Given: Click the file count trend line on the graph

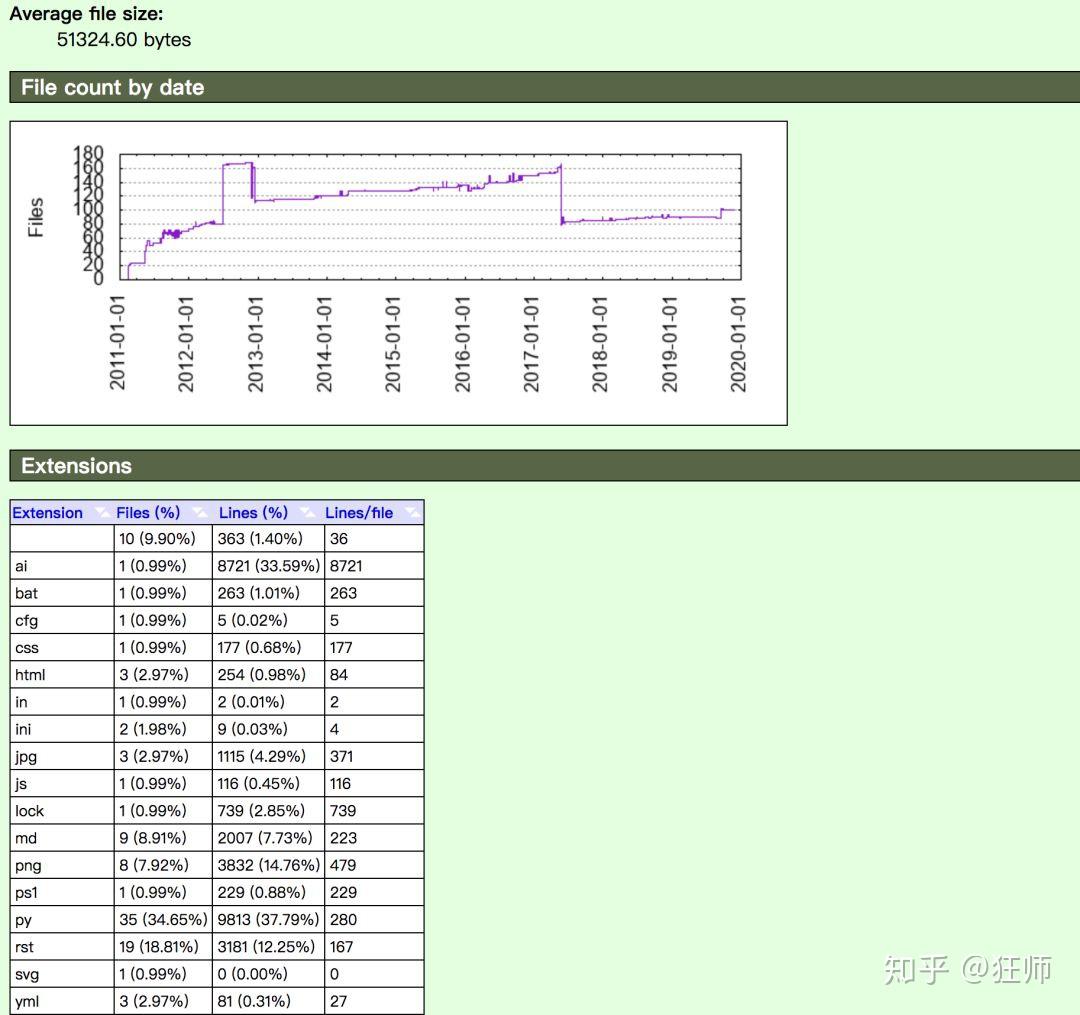Looking at the screenshot, I should [400, 190].
